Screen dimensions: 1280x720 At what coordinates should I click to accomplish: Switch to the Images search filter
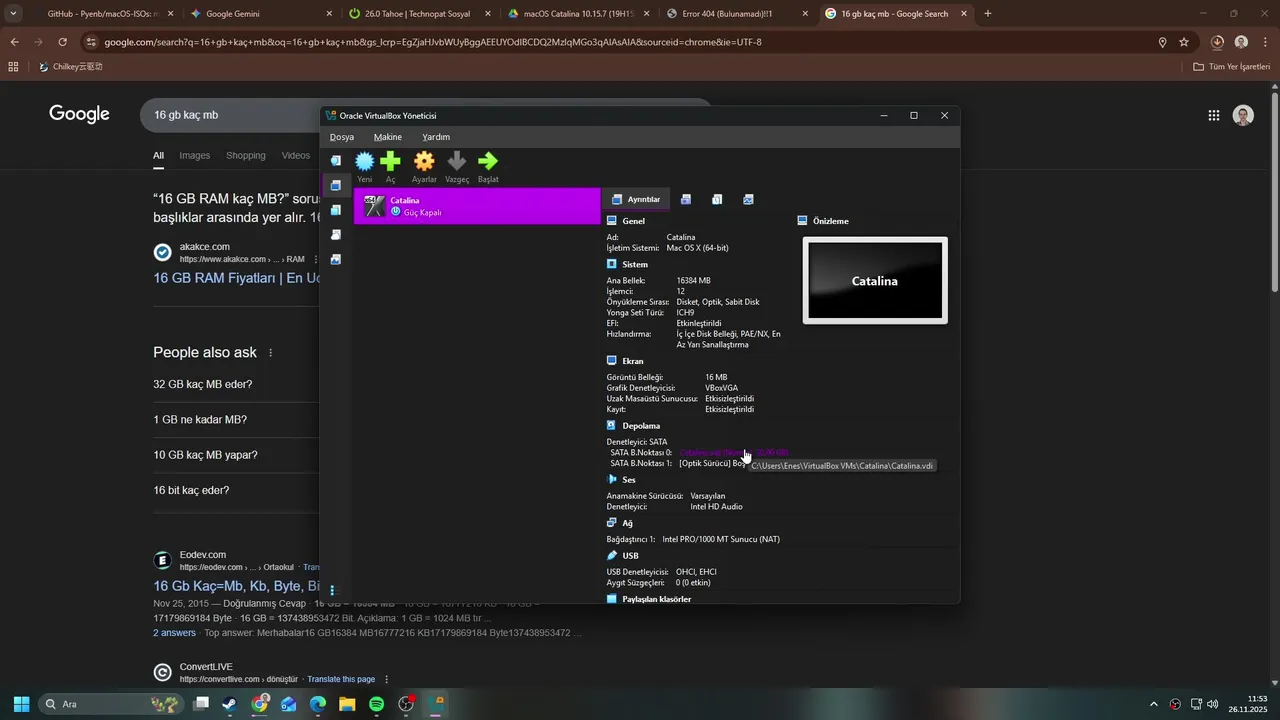click(x=195, y=155)
